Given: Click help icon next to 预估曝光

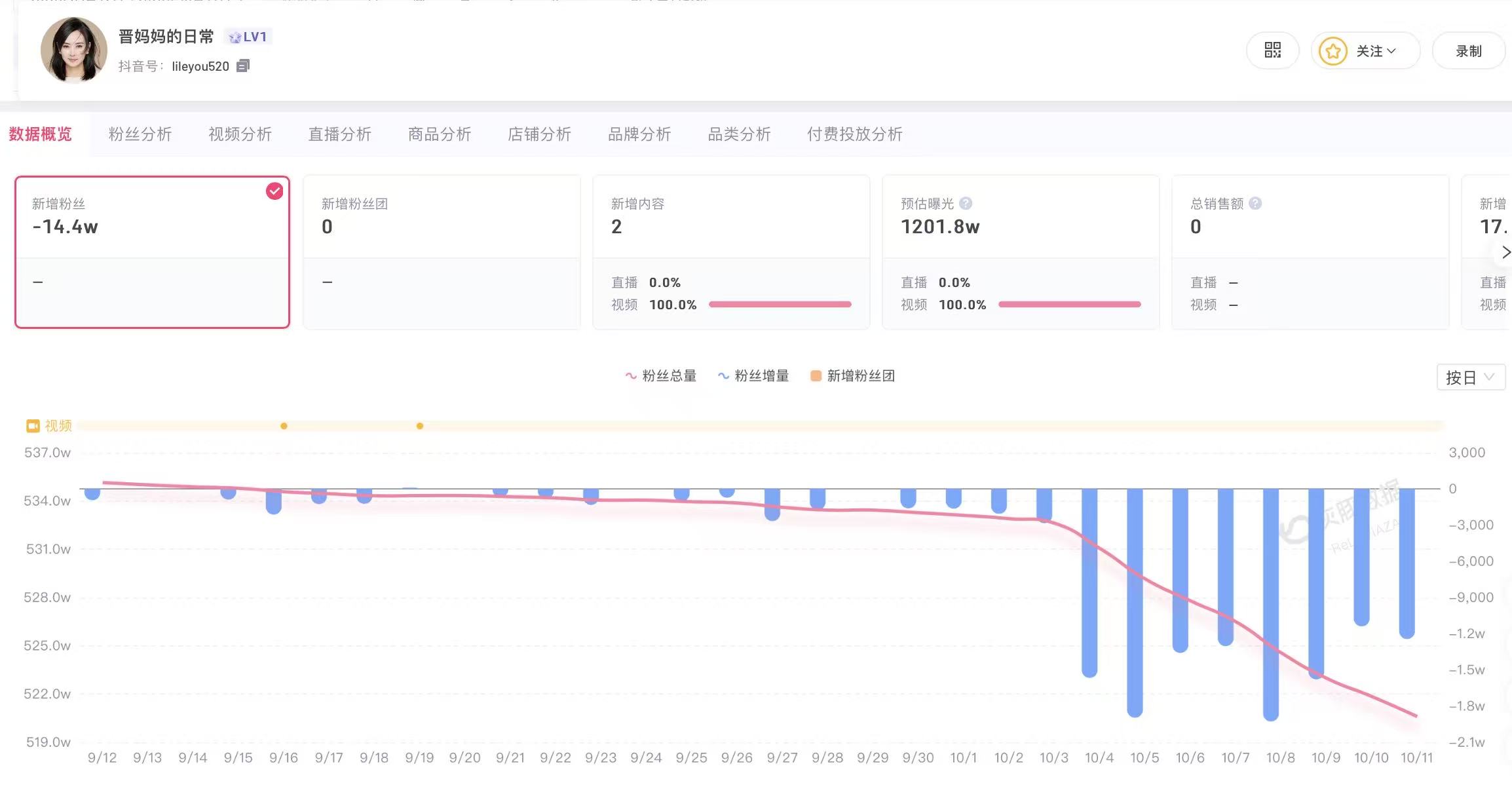Looking at the screenshot, I should [x=966, y=203].
